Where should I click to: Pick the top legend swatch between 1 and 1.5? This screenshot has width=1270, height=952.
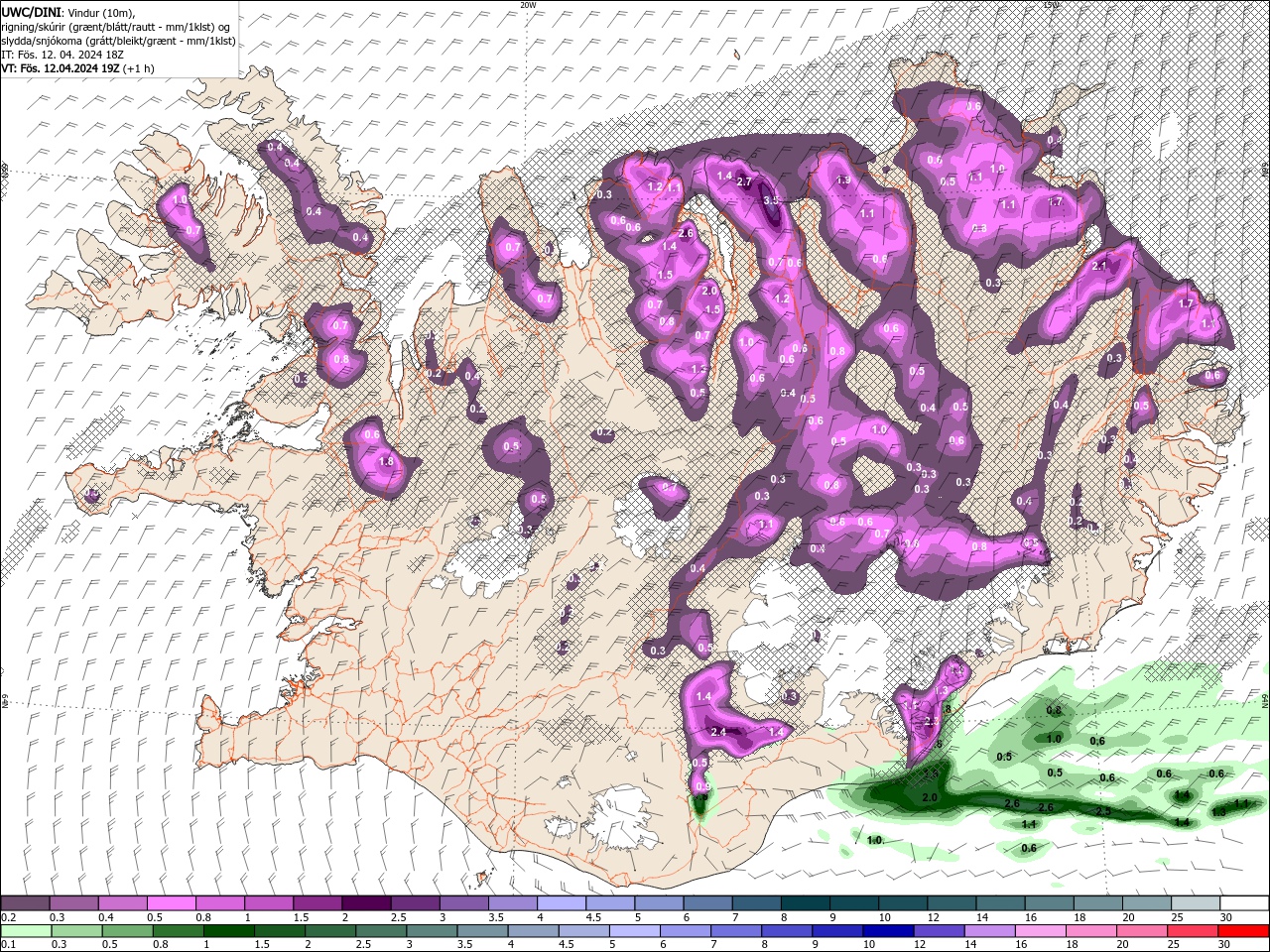pyautogui.click(x=269, y=903)
